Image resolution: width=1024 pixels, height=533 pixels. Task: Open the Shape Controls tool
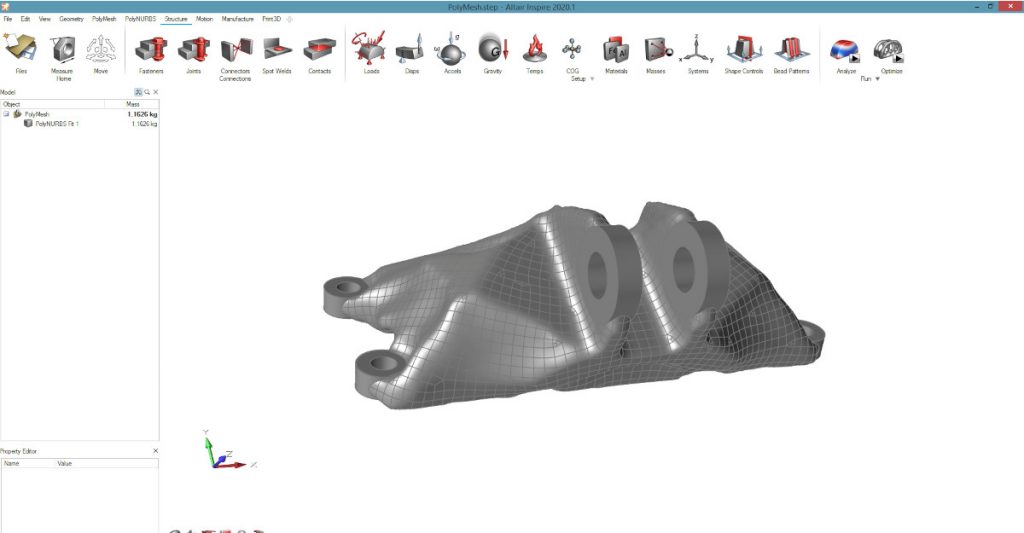coord(744,50)
